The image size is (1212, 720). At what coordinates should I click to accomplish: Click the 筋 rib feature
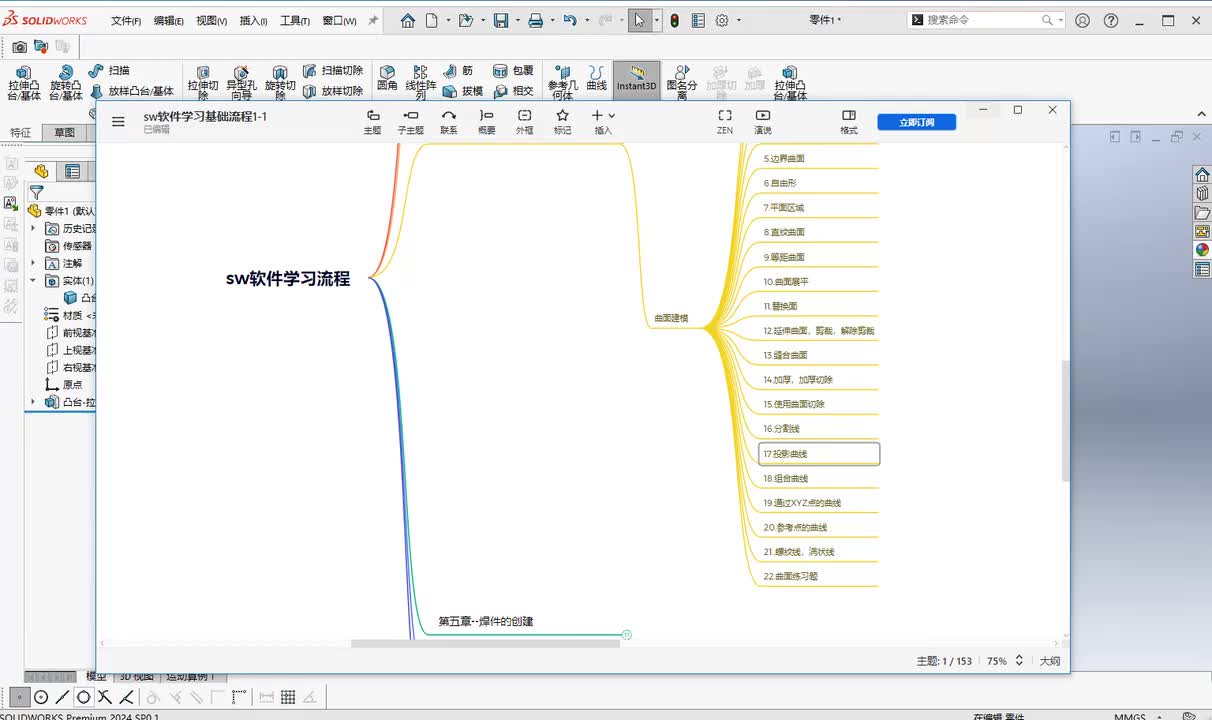click(x=458, y=71)
